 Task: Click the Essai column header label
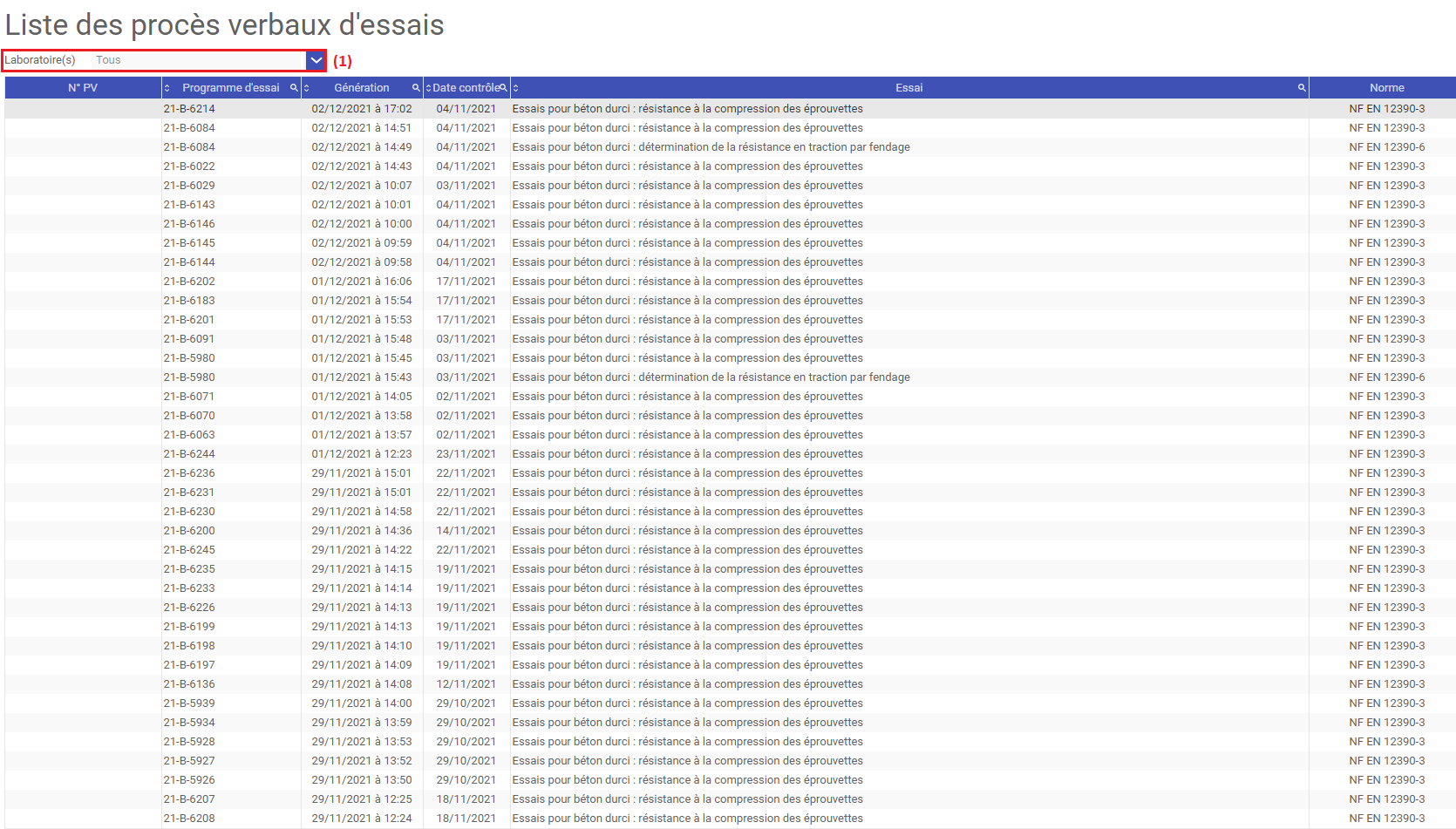click(x=909, y=88)
